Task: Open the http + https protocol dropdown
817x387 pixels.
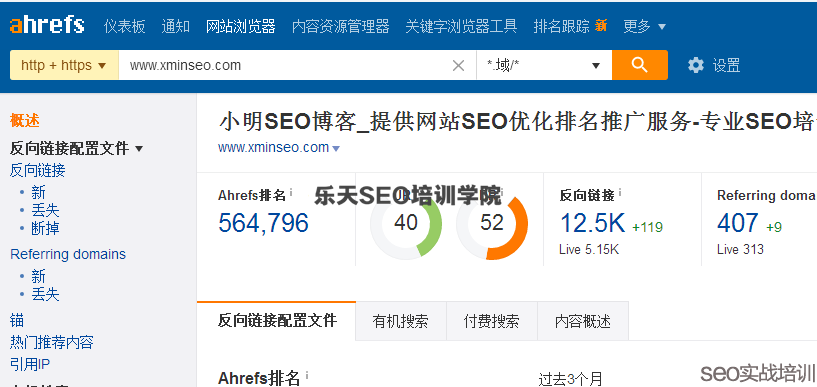Action: click(x=64, y=65)
